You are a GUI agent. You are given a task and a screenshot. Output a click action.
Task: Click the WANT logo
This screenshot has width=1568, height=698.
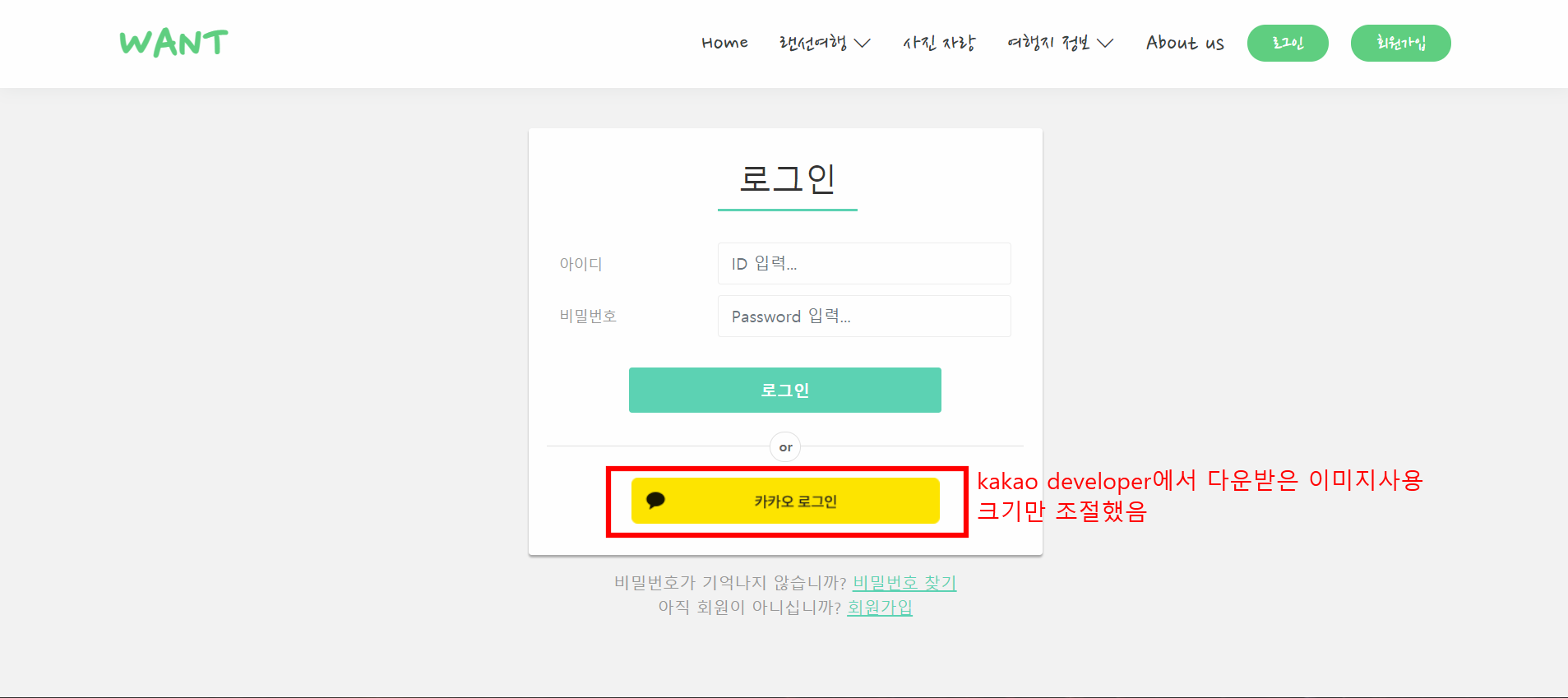point(173,43)
